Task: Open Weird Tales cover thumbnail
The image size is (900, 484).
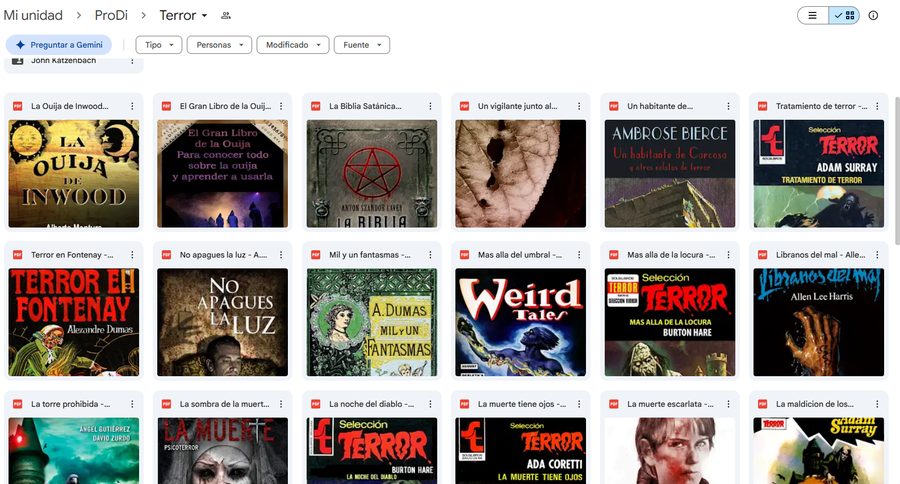Action: (x=521, y=322)
